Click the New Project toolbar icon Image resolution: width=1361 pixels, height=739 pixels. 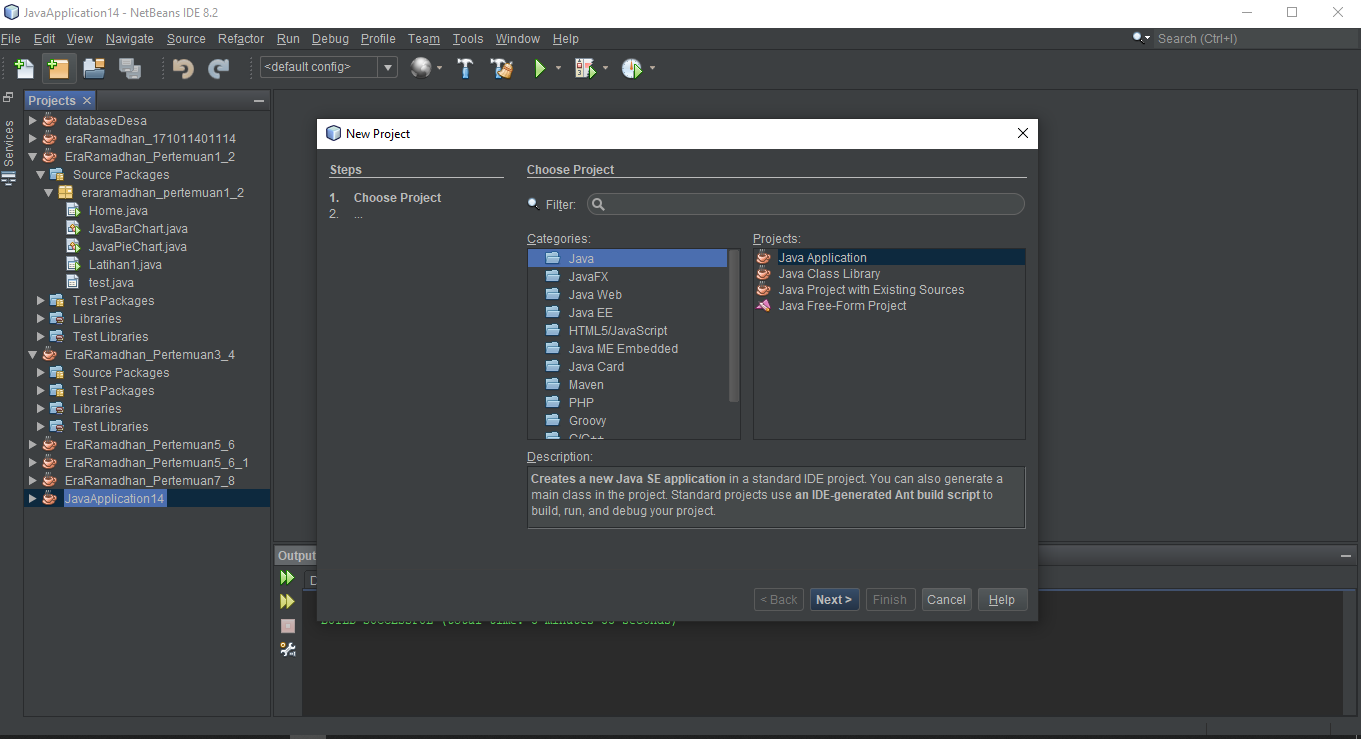pyautogui.click(x=59, y=68)
